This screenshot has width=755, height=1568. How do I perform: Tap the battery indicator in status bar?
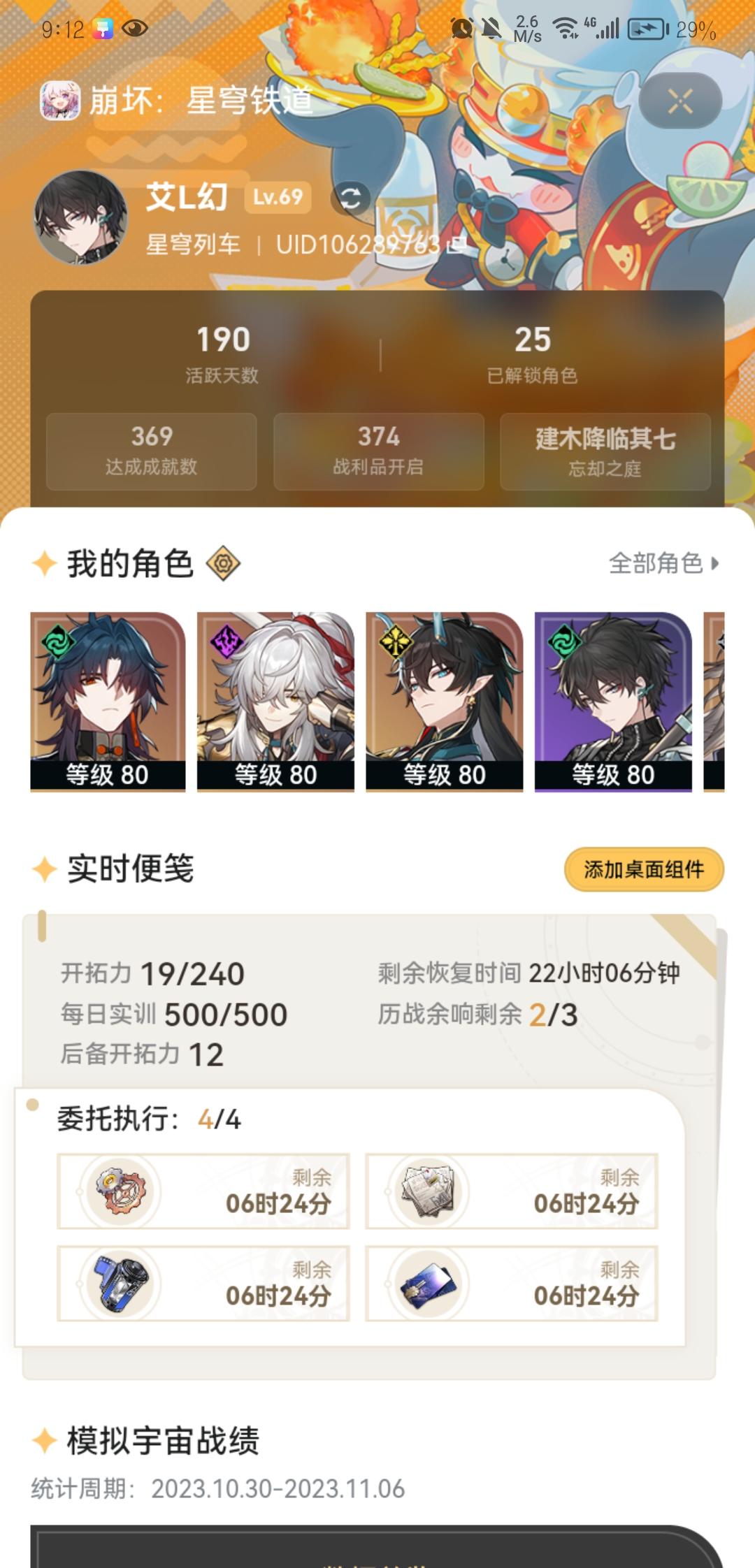[648, 29]
